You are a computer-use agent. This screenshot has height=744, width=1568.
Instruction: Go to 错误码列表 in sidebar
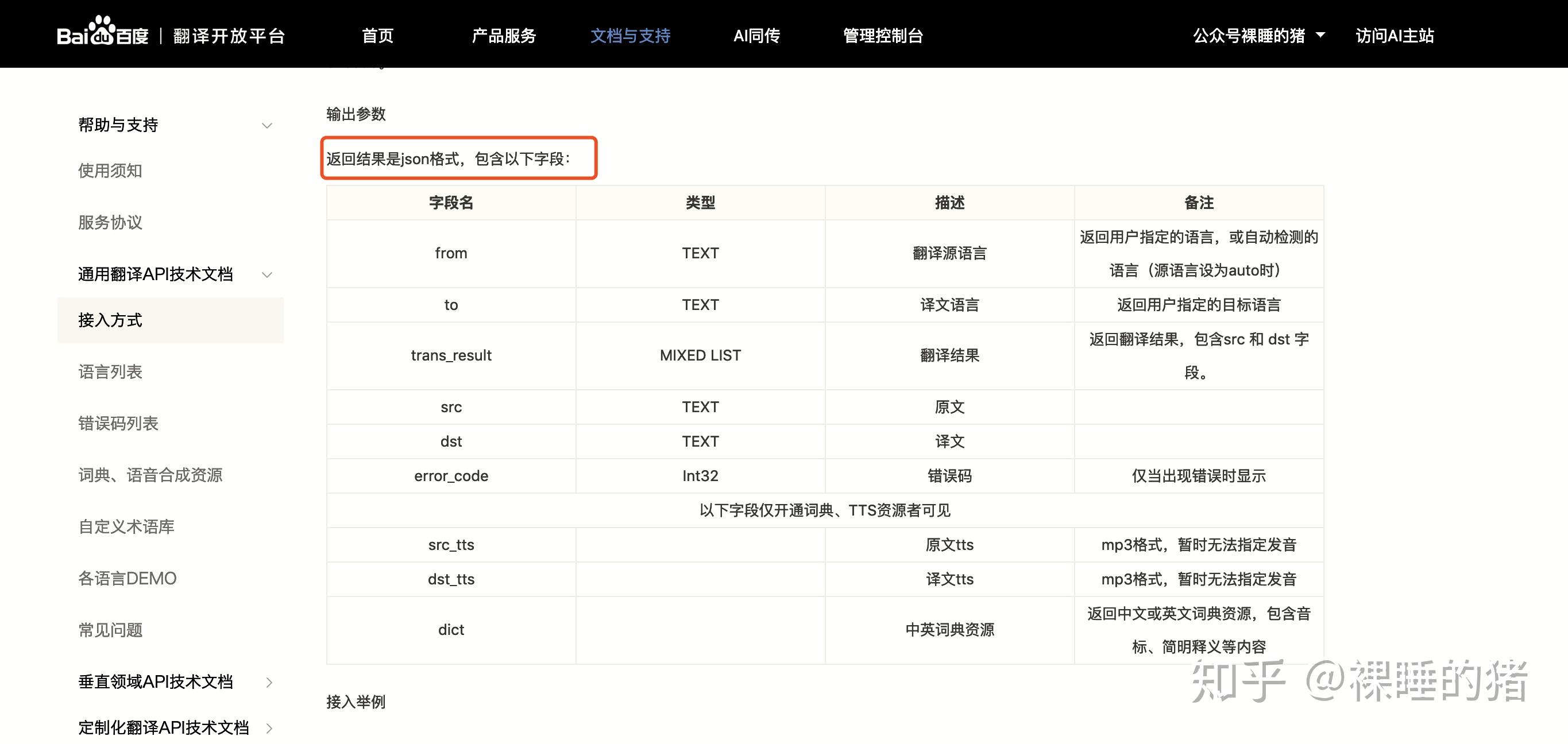click(118, 424)
